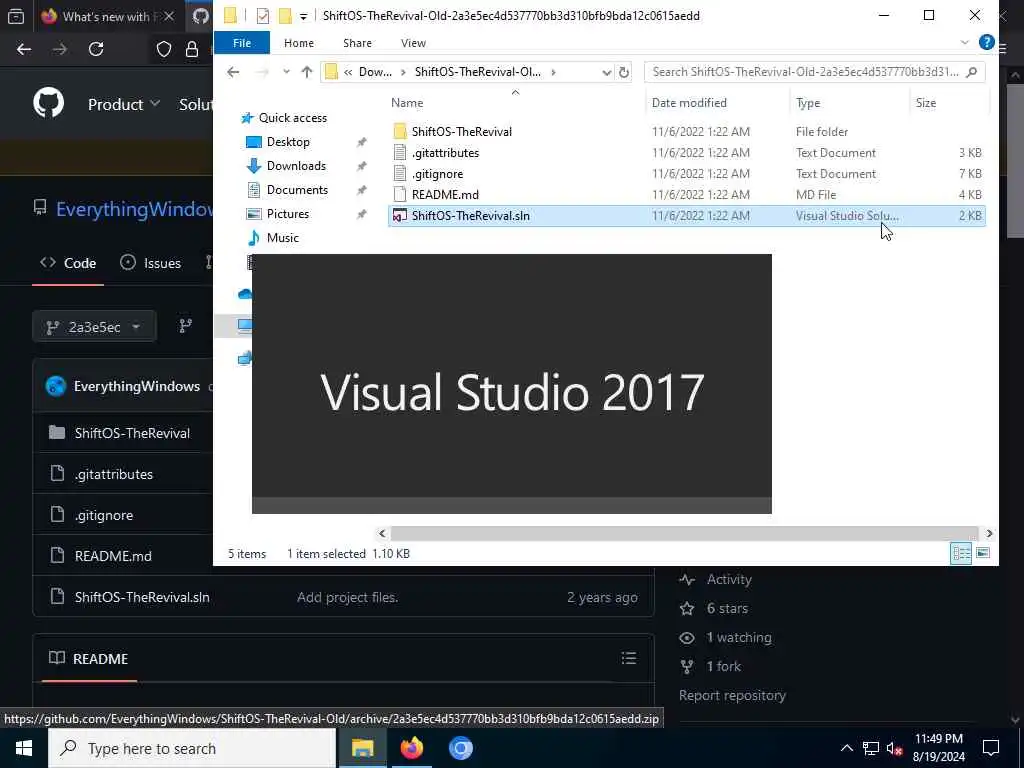
Task: Click horizontal scrollbar right arrow in Explorer
Action: point(989,534)
